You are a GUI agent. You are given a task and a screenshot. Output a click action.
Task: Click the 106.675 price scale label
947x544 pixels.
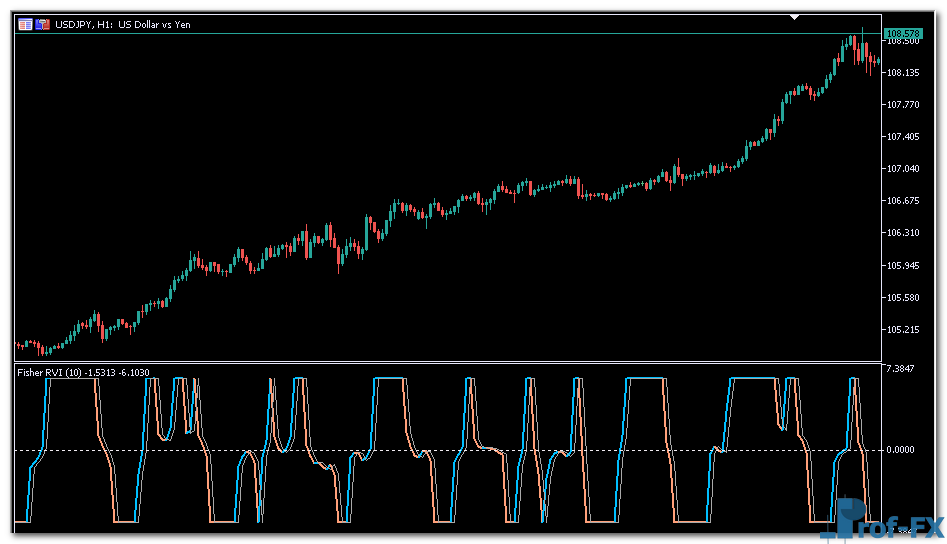[903, 201]
